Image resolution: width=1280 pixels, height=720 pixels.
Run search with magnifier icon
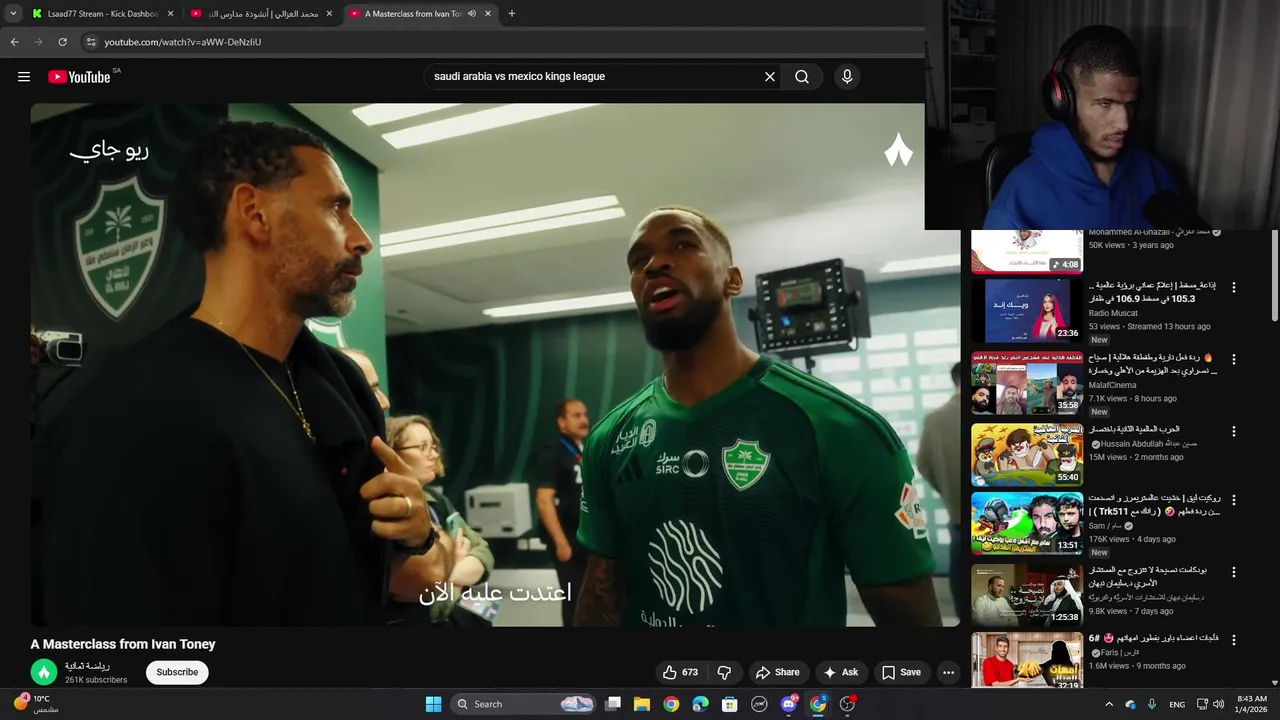[x=802, y=77]
